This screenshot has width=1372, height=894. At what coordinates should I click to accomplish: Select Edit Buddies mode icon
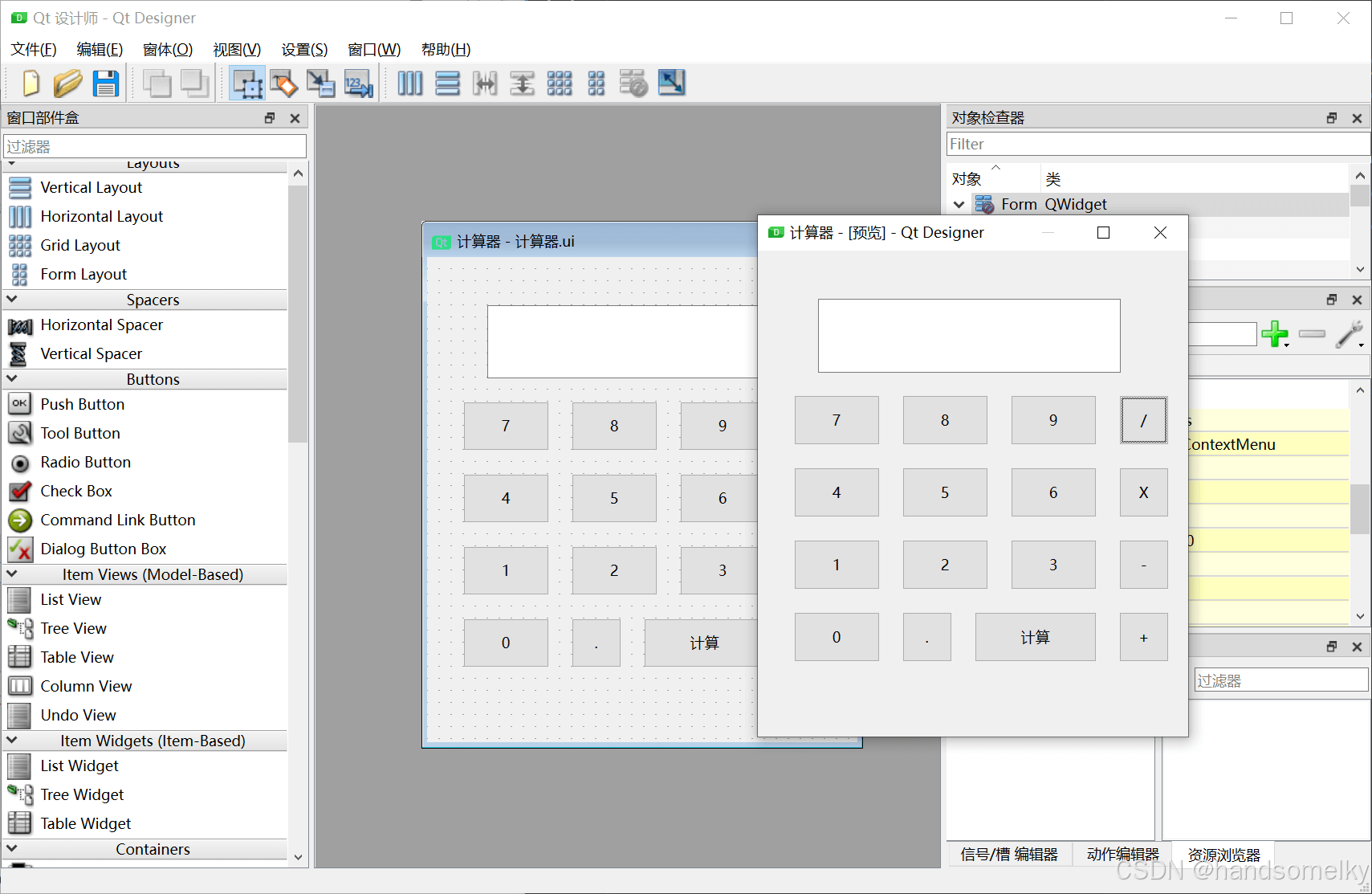click(321, 83)
